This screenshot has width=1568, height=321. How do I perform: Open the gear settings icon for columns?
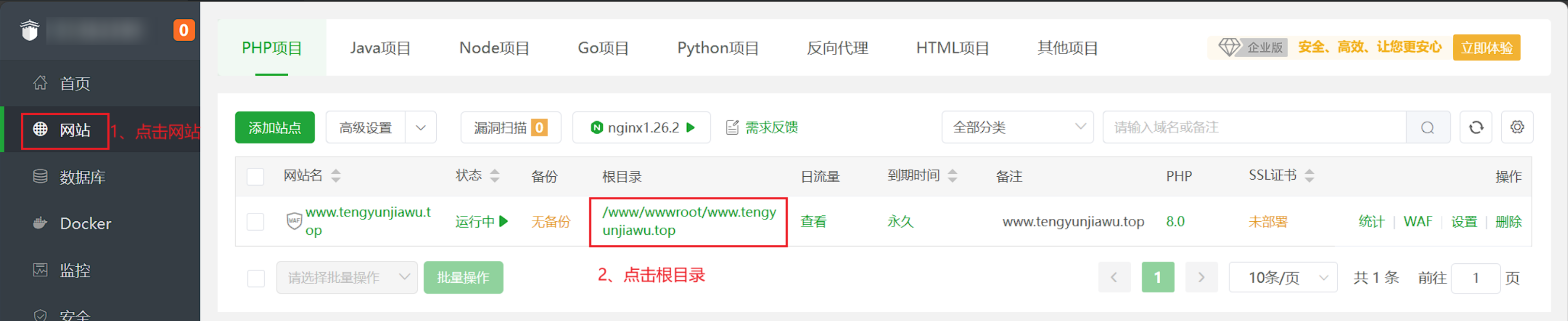1517,127
